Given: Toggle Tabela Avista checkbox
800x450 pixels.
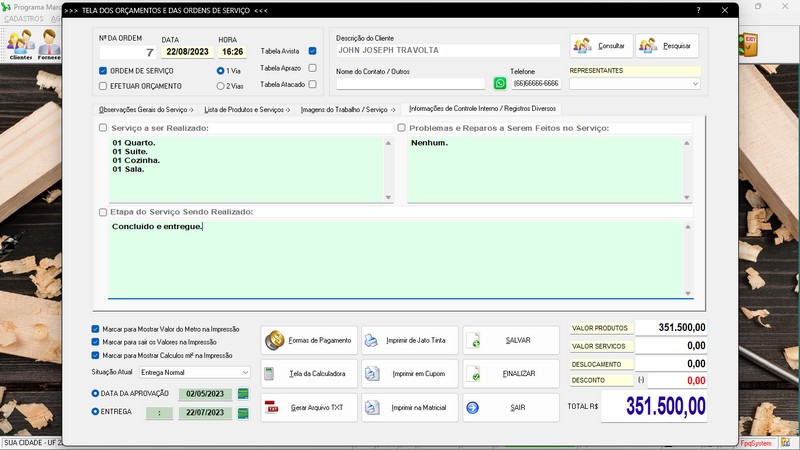Looking at the screenshot, I should coord(313,51).
